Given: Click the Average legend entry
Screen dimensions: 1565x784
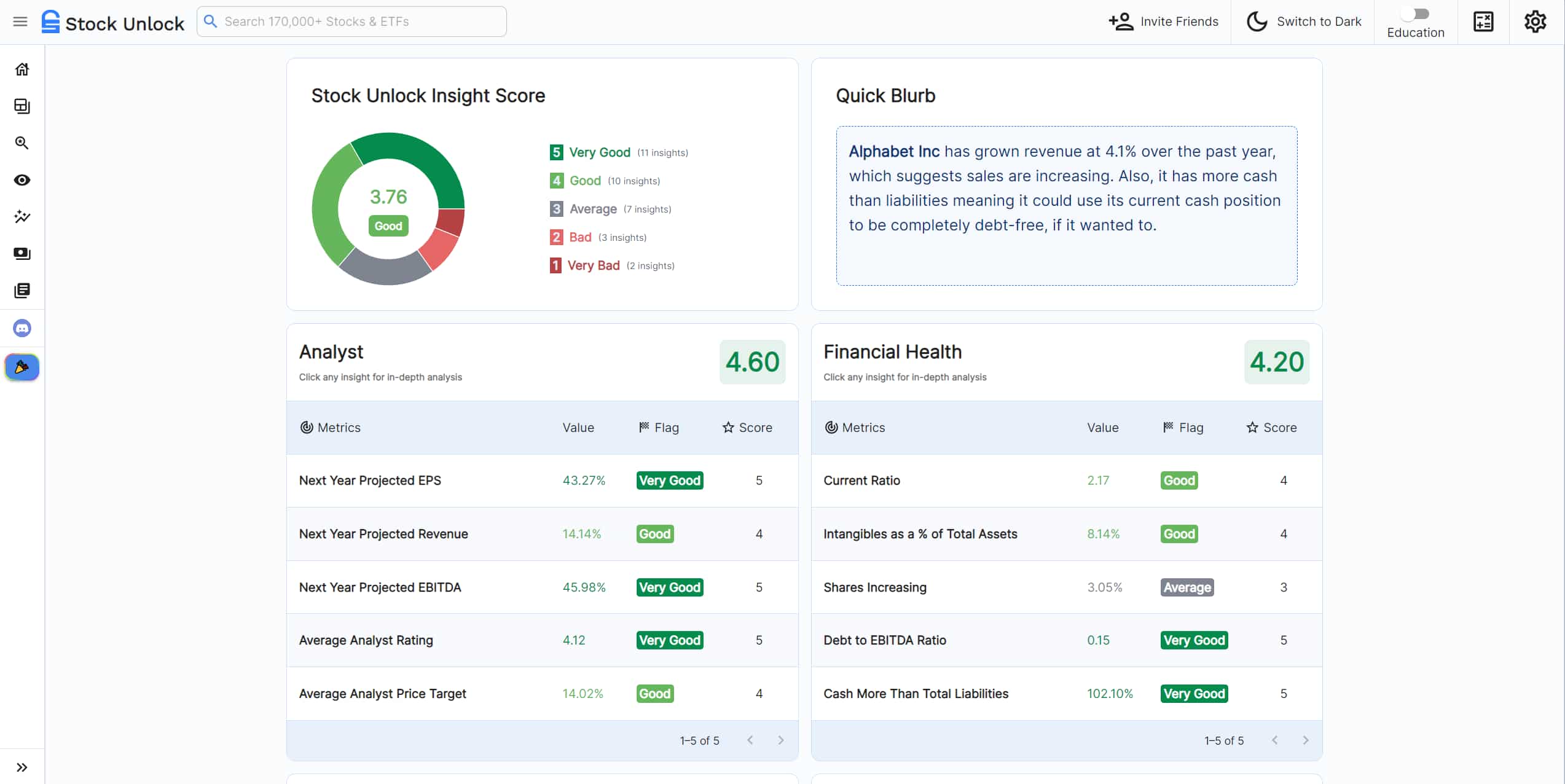Looking at the screenshot, I should pyautogui.click(x=610, y=209).
